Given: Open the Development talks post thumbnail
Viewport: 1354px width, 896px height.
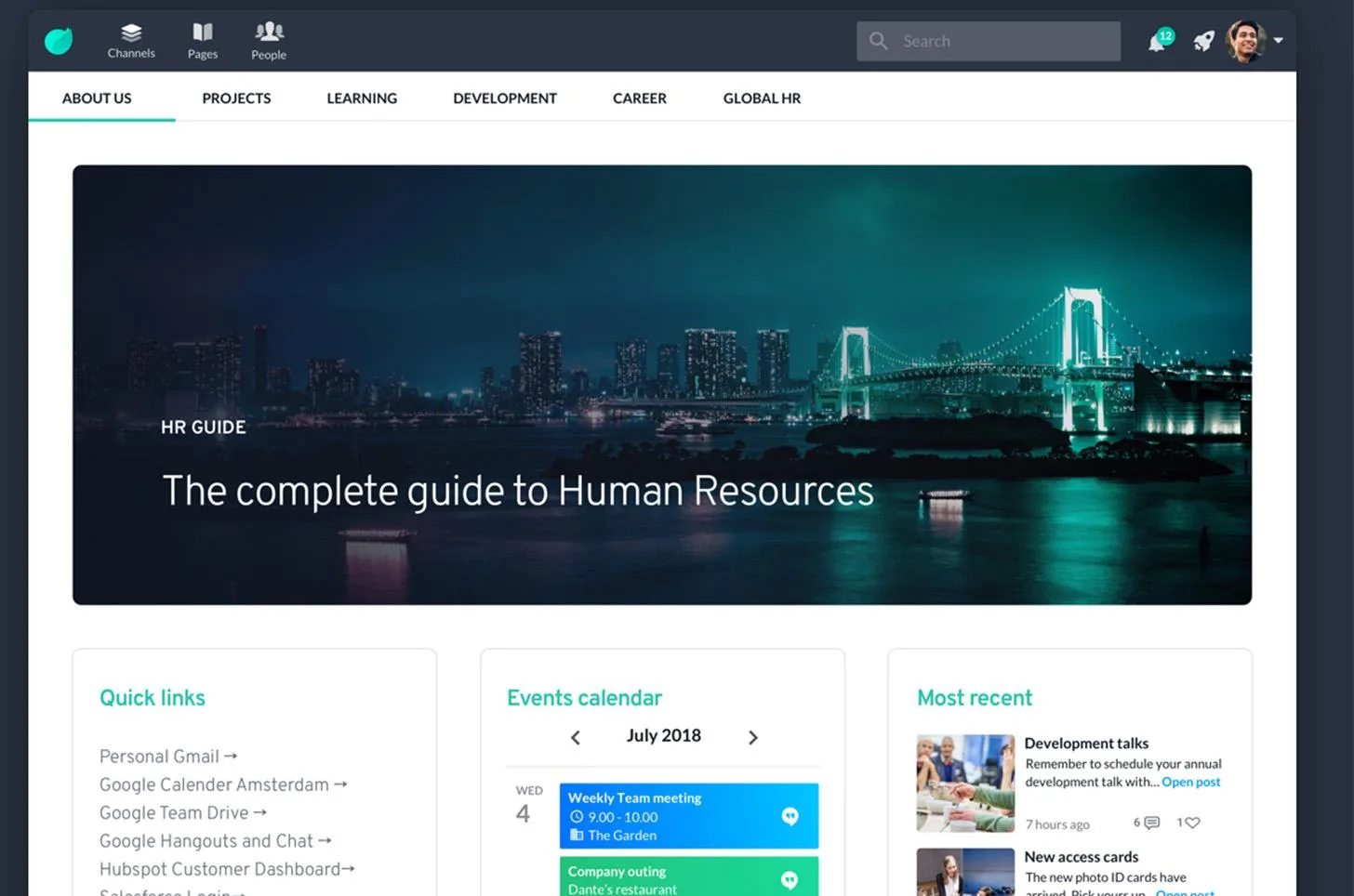Looking at the screenshot, I should pos(965,783).
